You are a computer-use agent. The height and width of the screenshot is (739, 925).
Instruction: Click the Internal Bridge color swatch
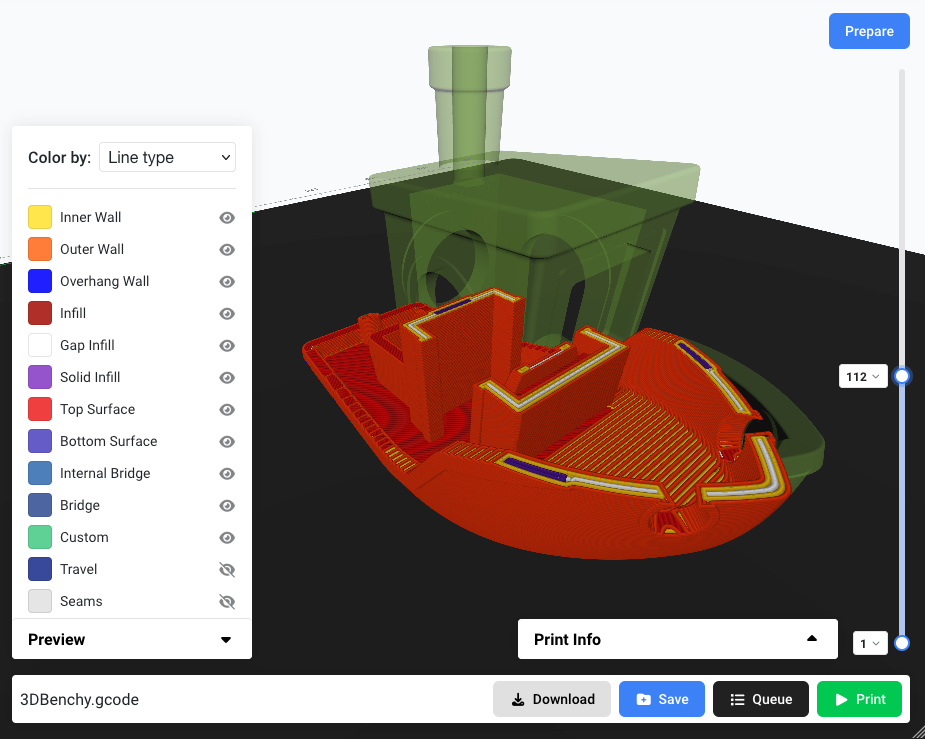point(40,473)
